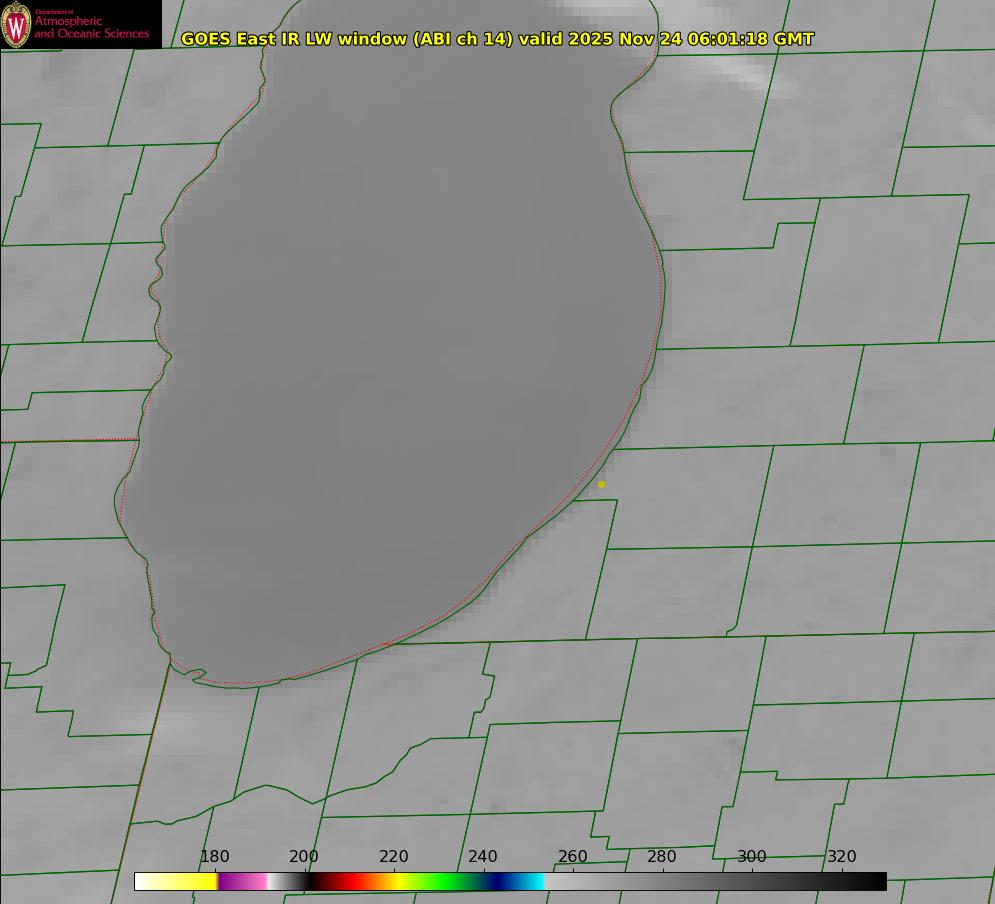Select the 280 colorbar label

point(662,857)
